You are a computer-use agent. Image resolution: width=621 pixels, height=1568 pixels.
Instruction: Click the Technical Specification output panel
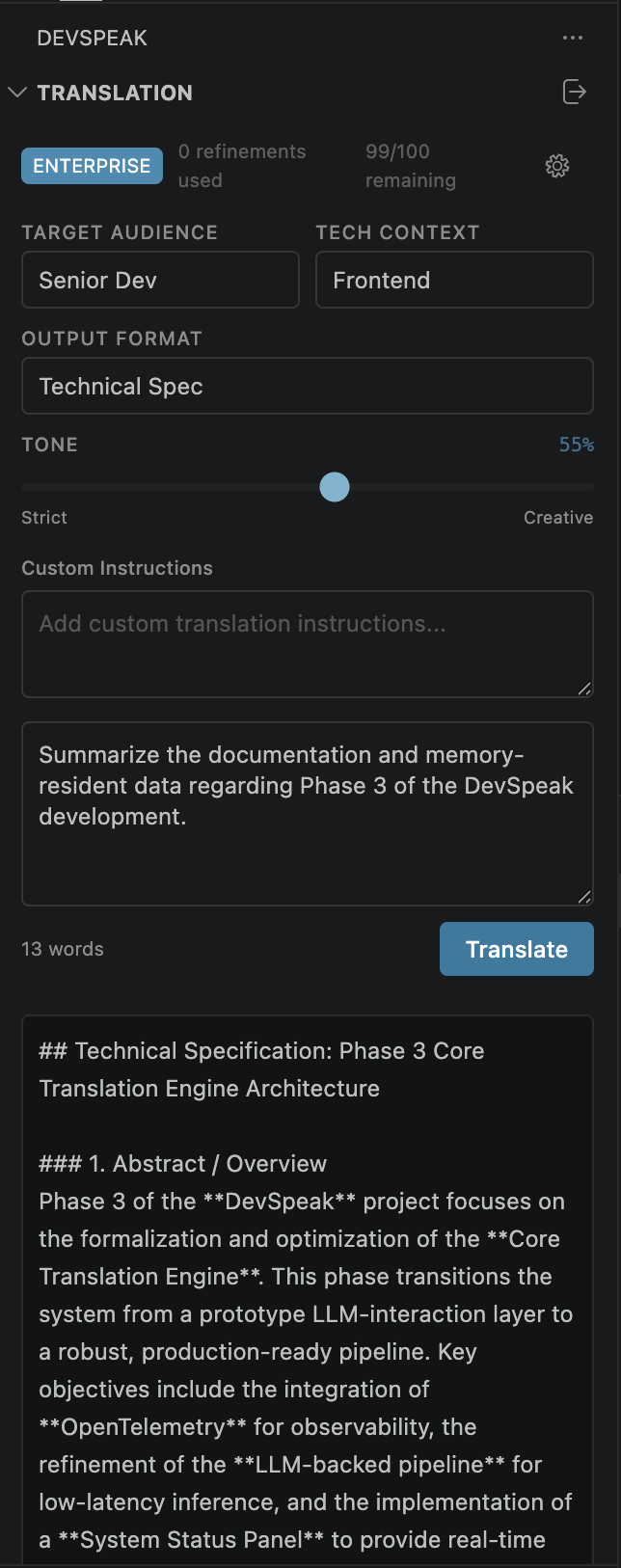click(x=307, y=1283)
